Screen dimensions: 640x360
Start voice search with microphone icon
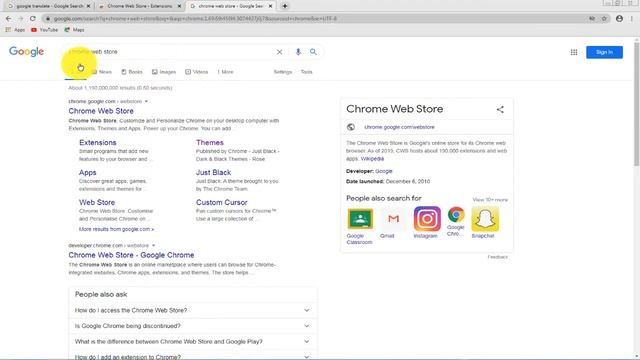[298, 52]
